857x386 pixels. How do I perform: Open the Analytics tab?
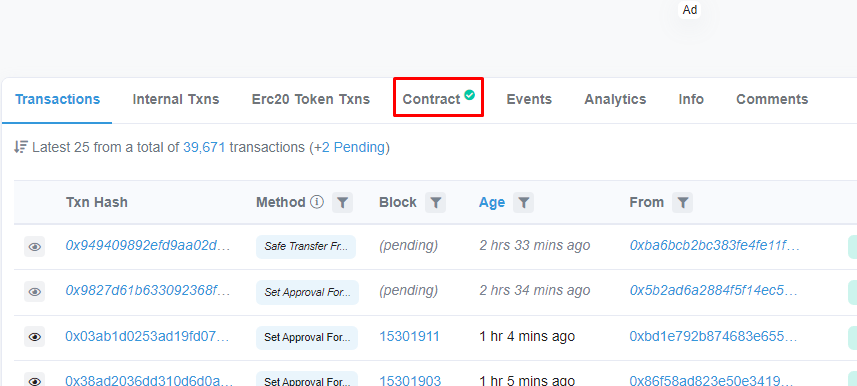[x=615, y=100]
